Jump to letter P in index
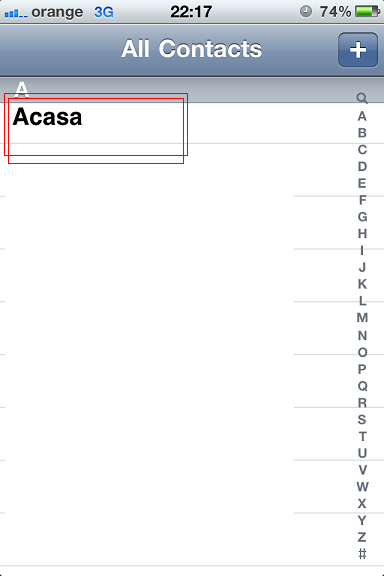Image resolution: width=384 pixels, height=576 pixels. pyautogui.click(x=362, y=369)
